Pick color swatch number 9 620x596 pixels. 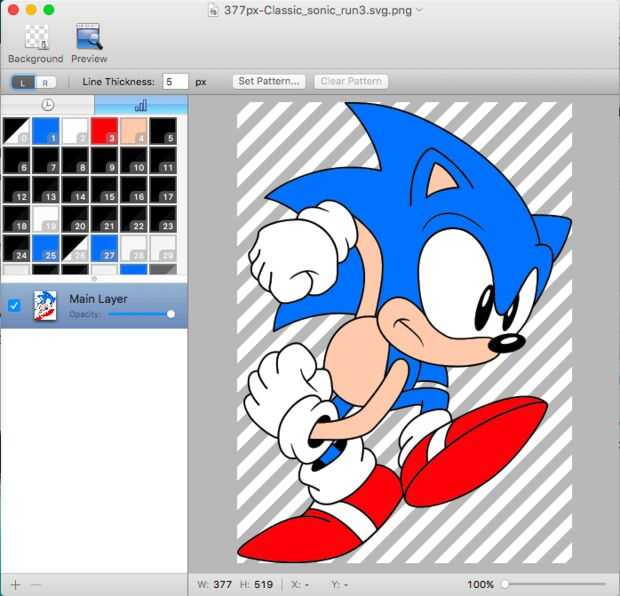pos(104,160)
